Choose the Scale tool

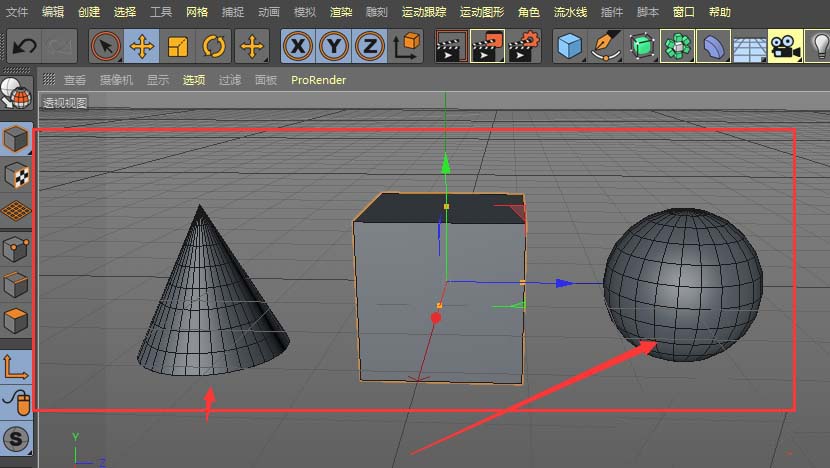177,47
